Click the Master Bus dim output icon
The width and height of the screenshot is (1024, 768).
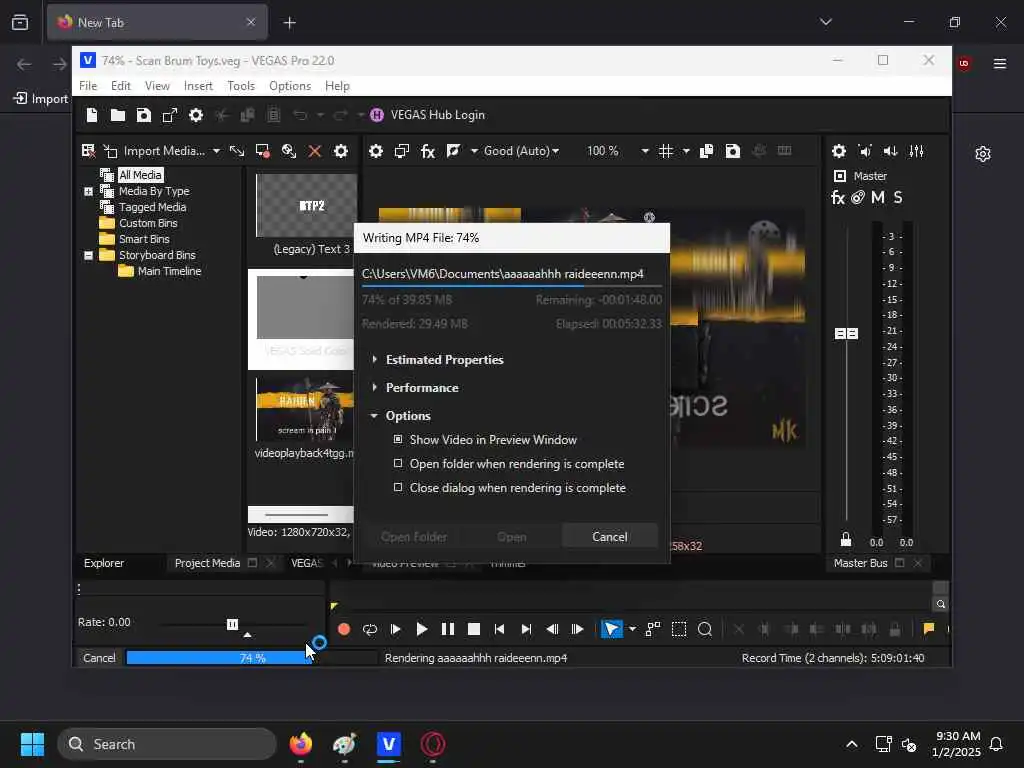tap(891, 151)
